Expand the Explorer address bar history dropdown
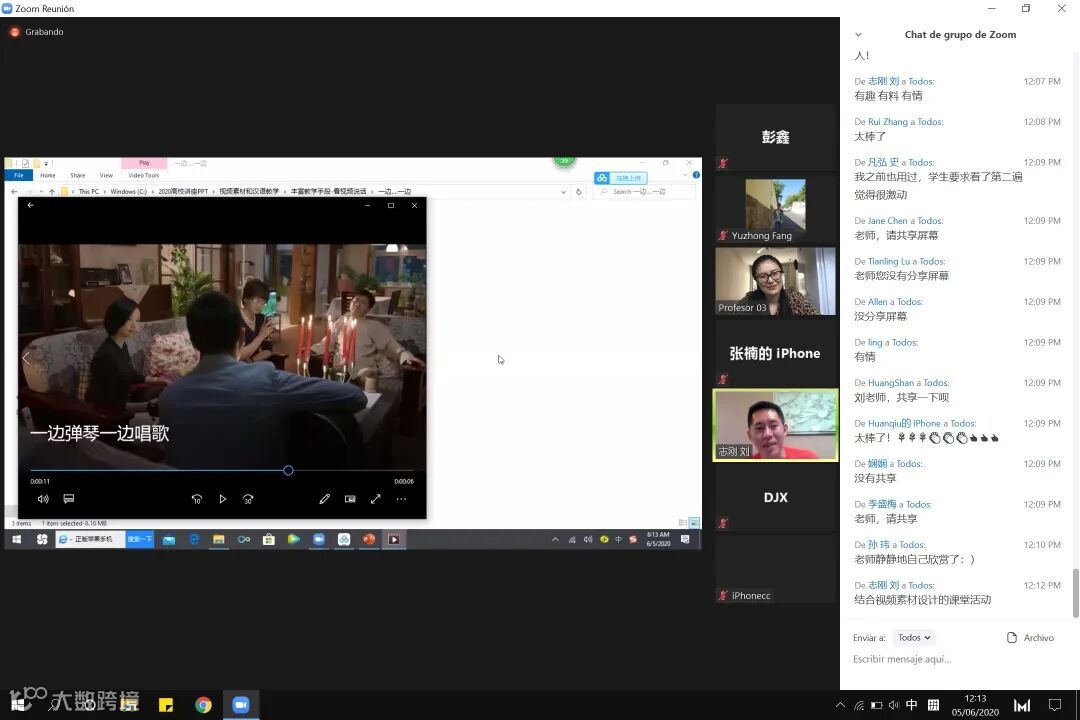1080x720 pixels. [x=563, y=192]
